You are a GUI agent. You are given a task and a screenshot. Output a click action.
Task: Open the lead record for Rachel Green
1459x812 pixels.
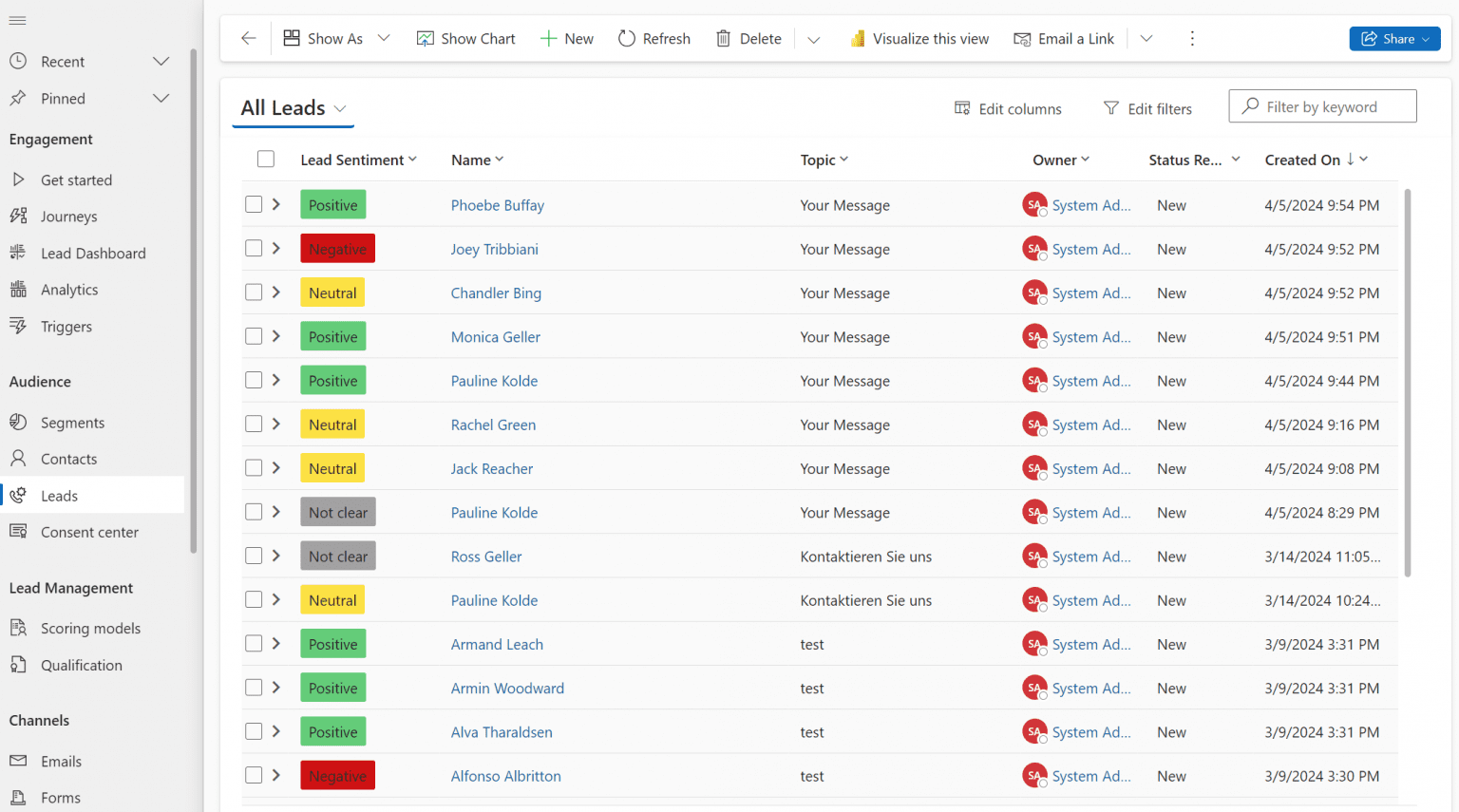493,425
